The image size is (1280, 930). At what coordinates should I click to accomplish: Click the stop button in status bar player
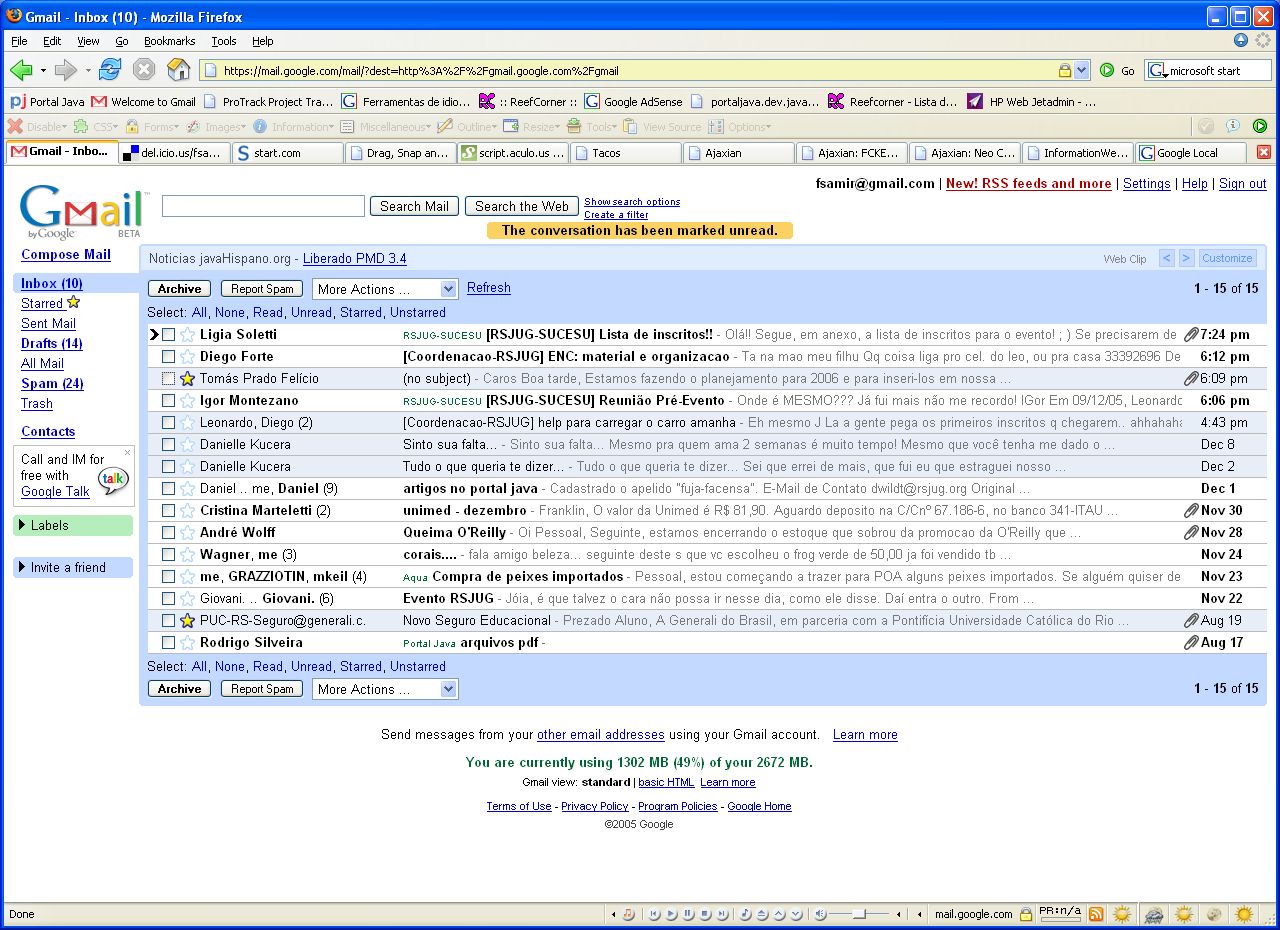click(705, 914)
